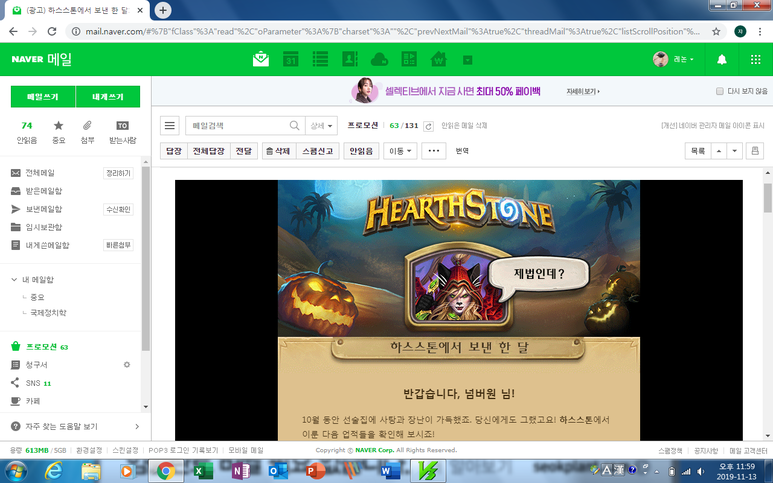
Task: Click the 삭제 delete button
Action: [279, 151]
